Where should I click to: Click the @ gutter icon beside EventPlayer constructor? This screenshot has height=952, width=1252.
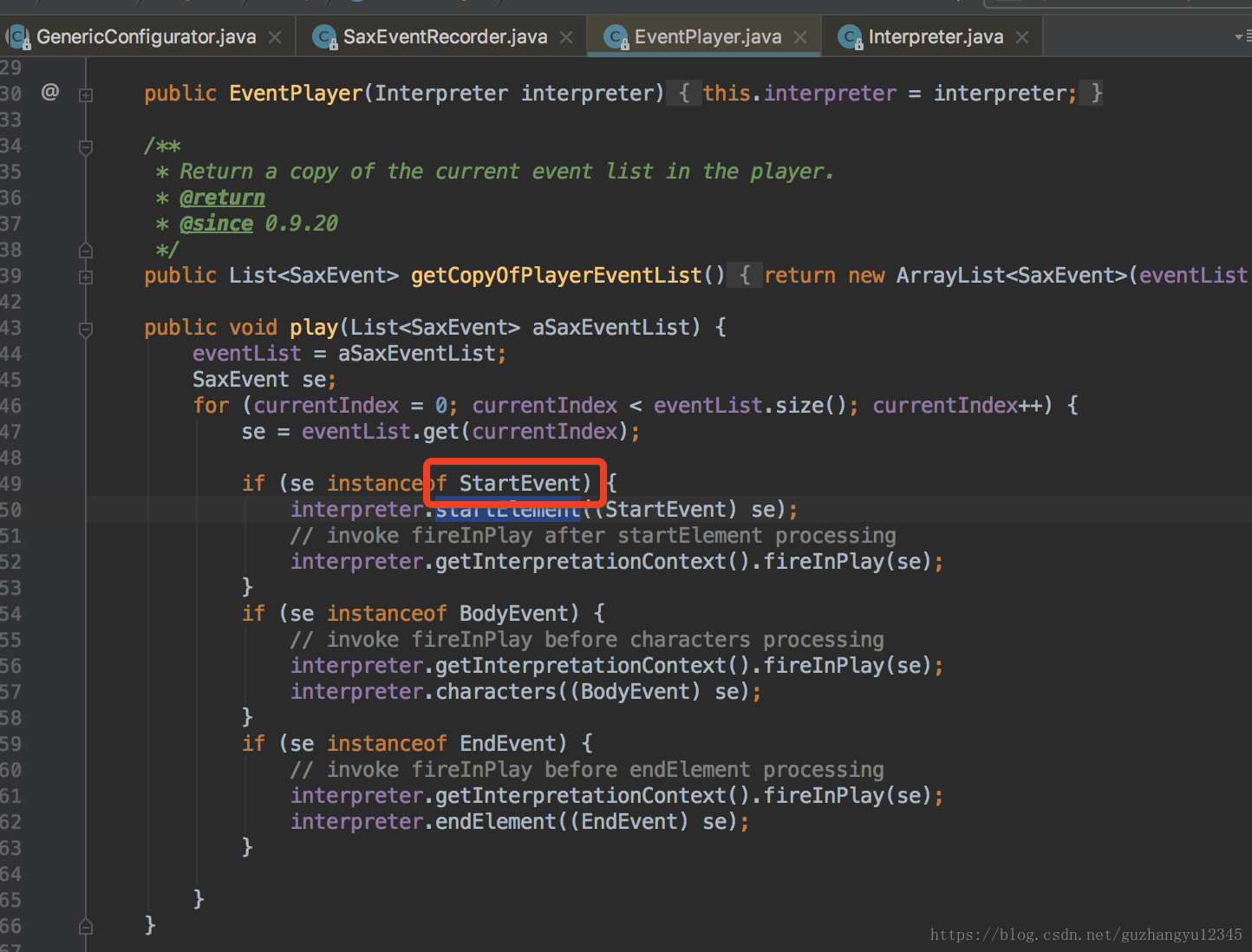pyautogui.click(x=50, y=92)
